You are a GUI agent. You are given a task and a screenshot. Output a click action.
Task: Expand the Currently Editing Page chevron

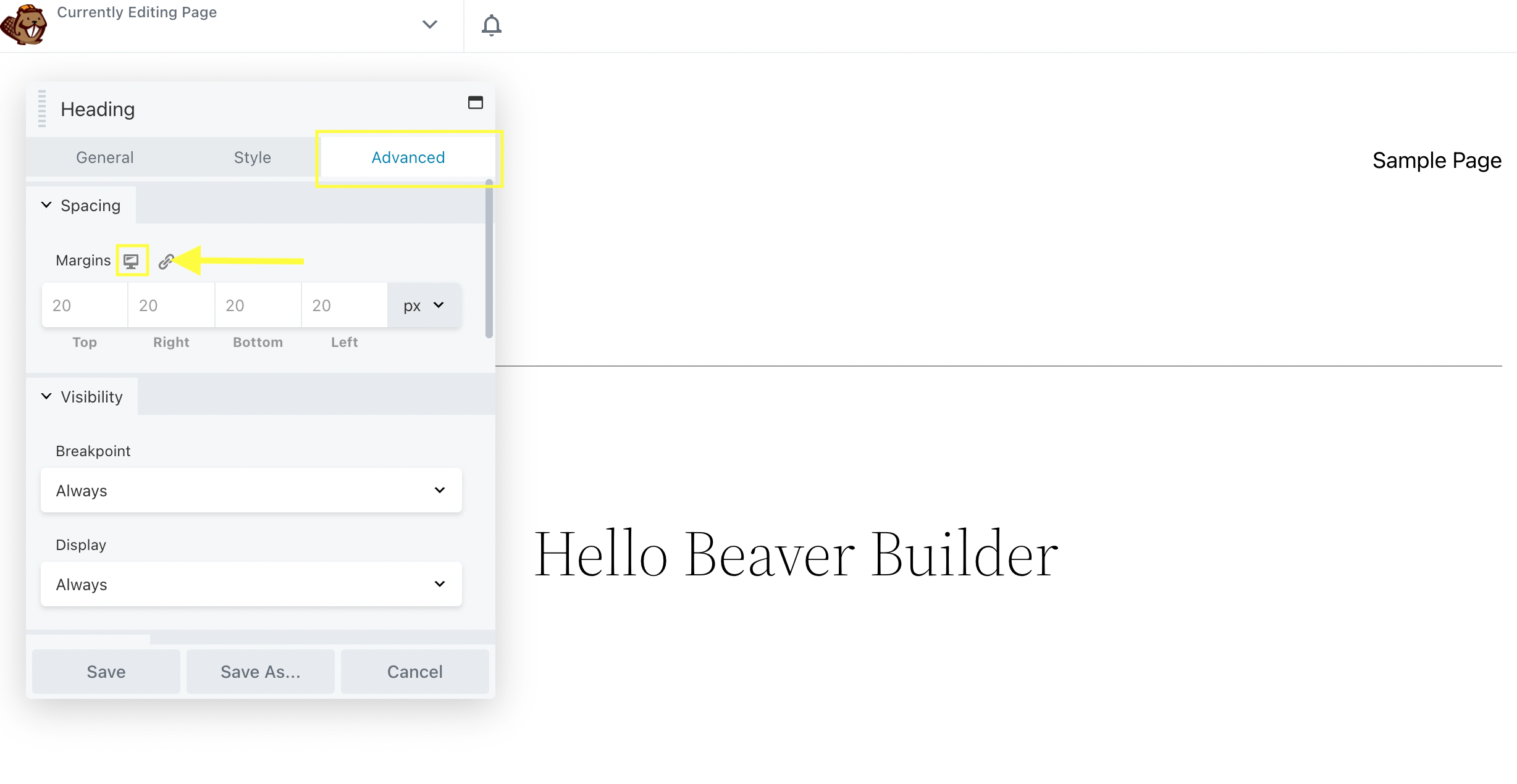tap(429, 25)
